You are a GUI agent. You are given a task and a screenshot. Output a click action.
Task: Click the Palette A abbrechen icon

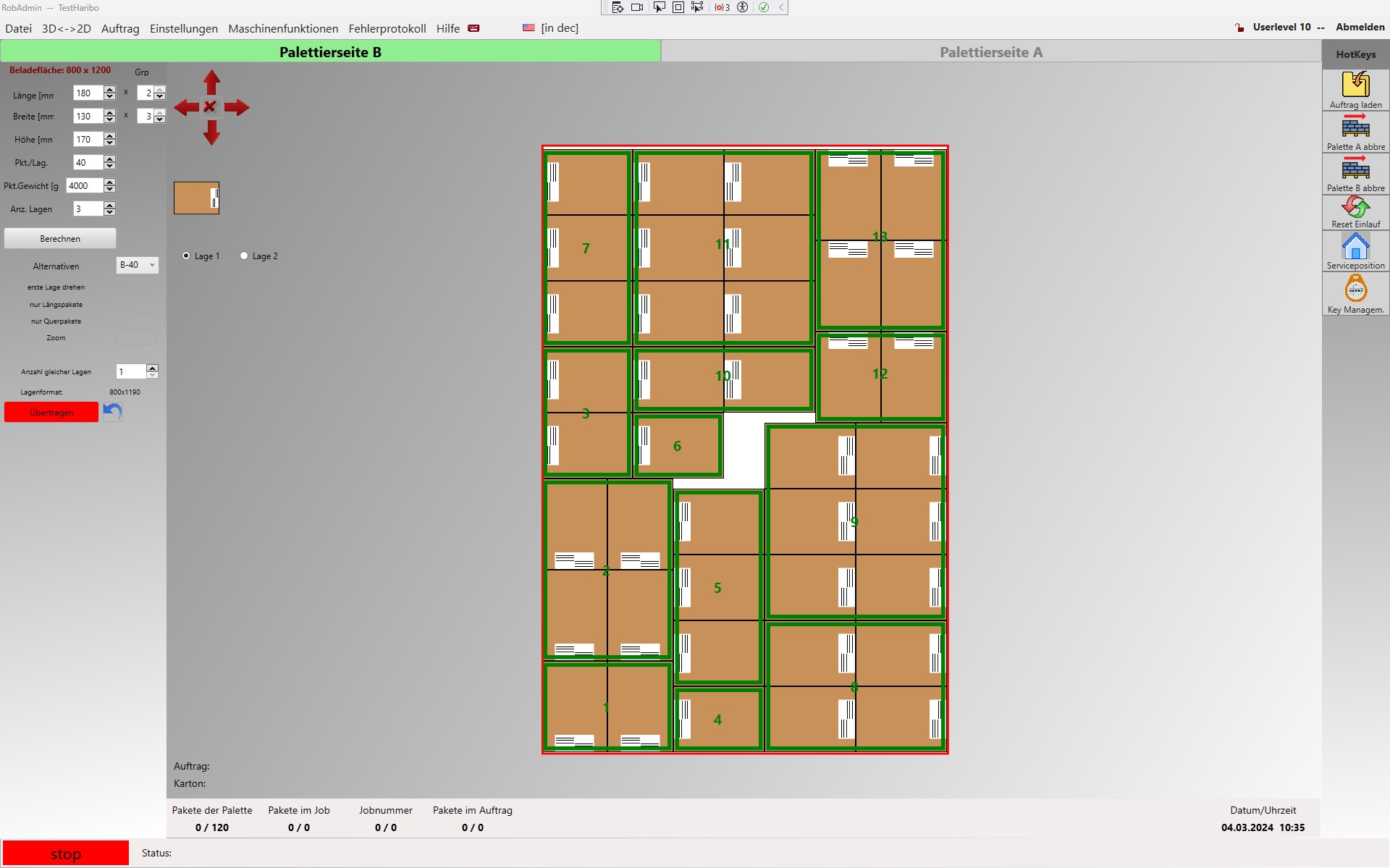click(x=1355, y=125)
